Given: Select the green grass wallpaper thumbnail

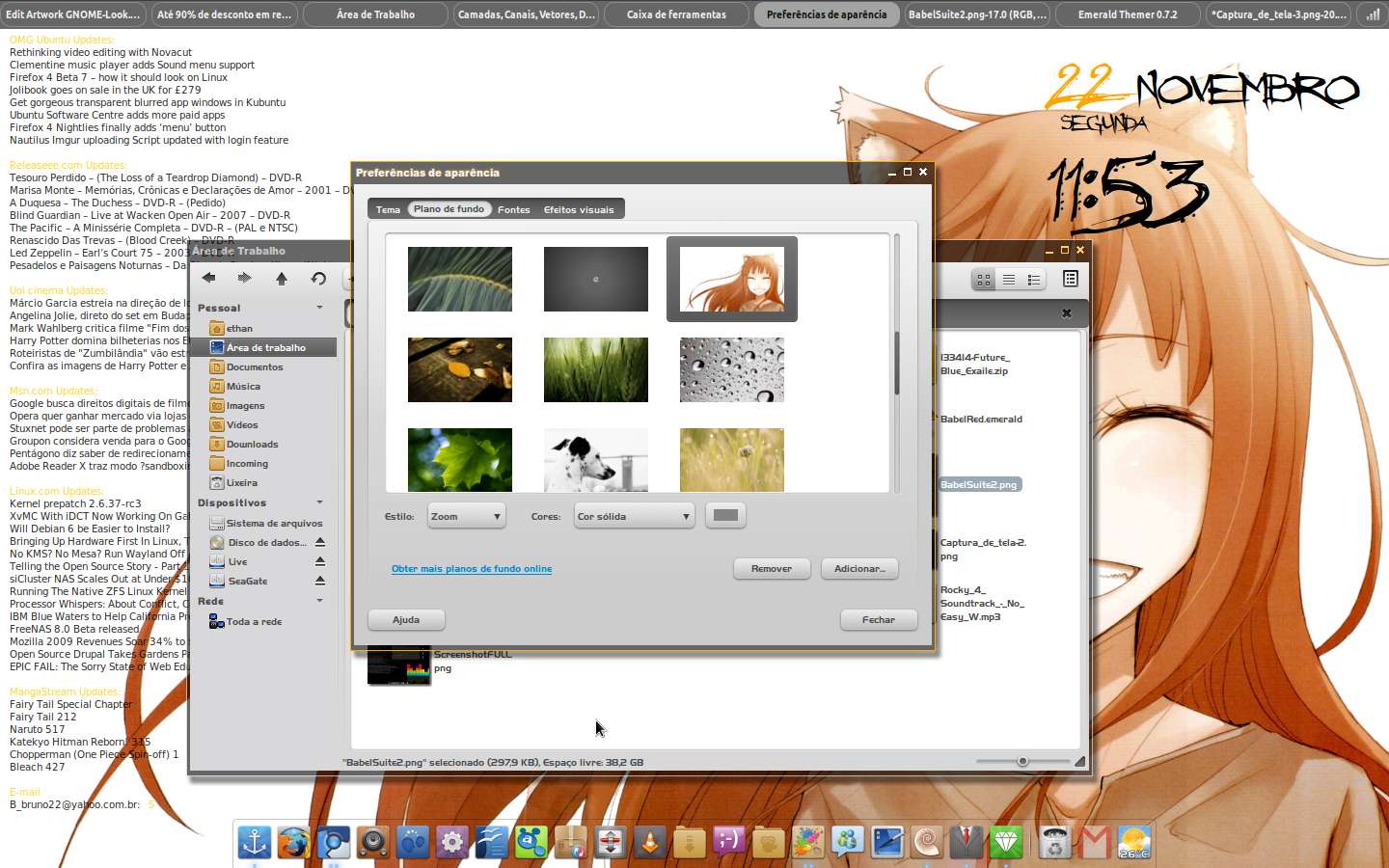Looking at the screenshot, I should [596, 369].
